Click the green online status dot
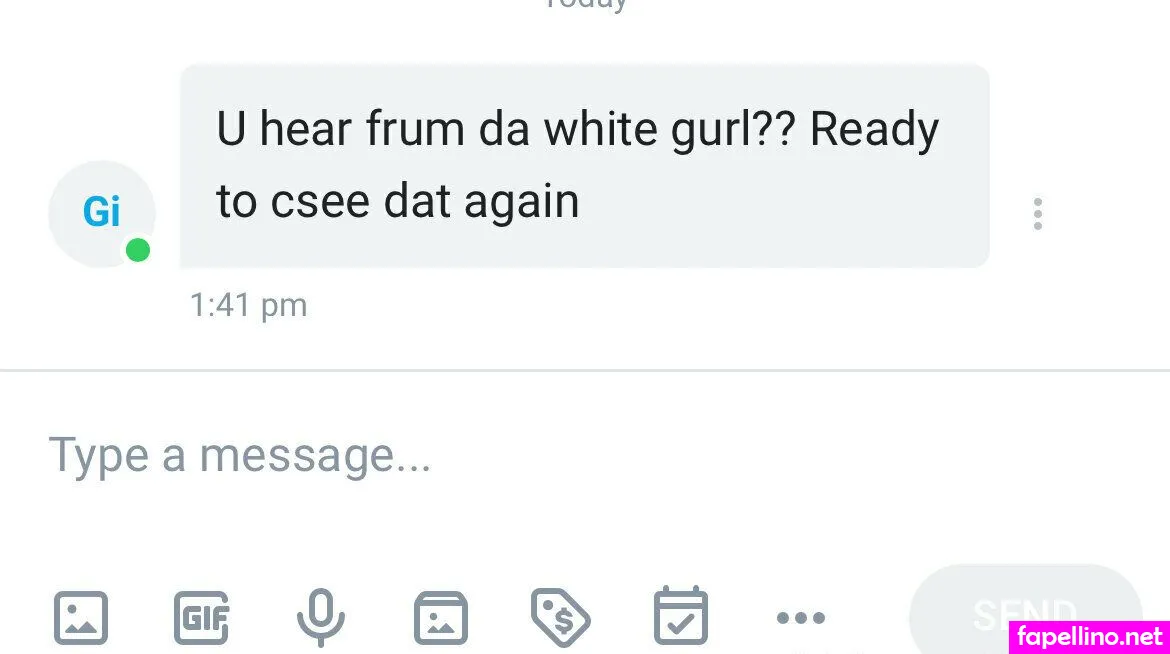This screenshot has width=1170, height=654. [138, 250]
